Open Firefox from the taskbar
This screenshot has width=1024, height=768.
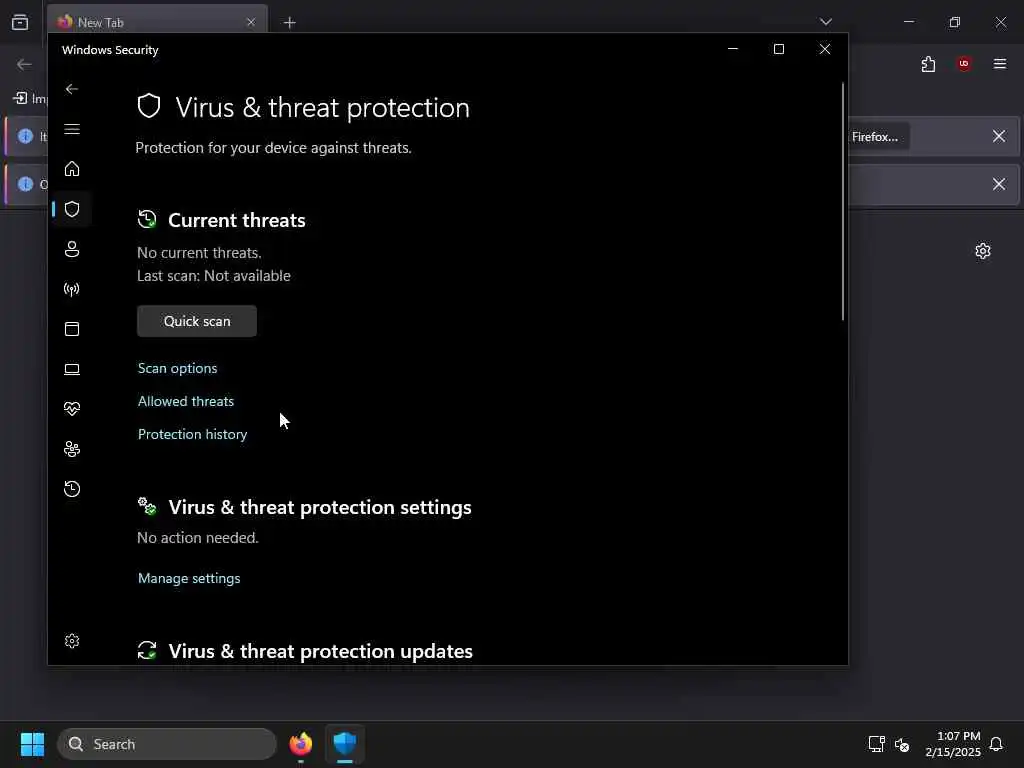(300, 744)
